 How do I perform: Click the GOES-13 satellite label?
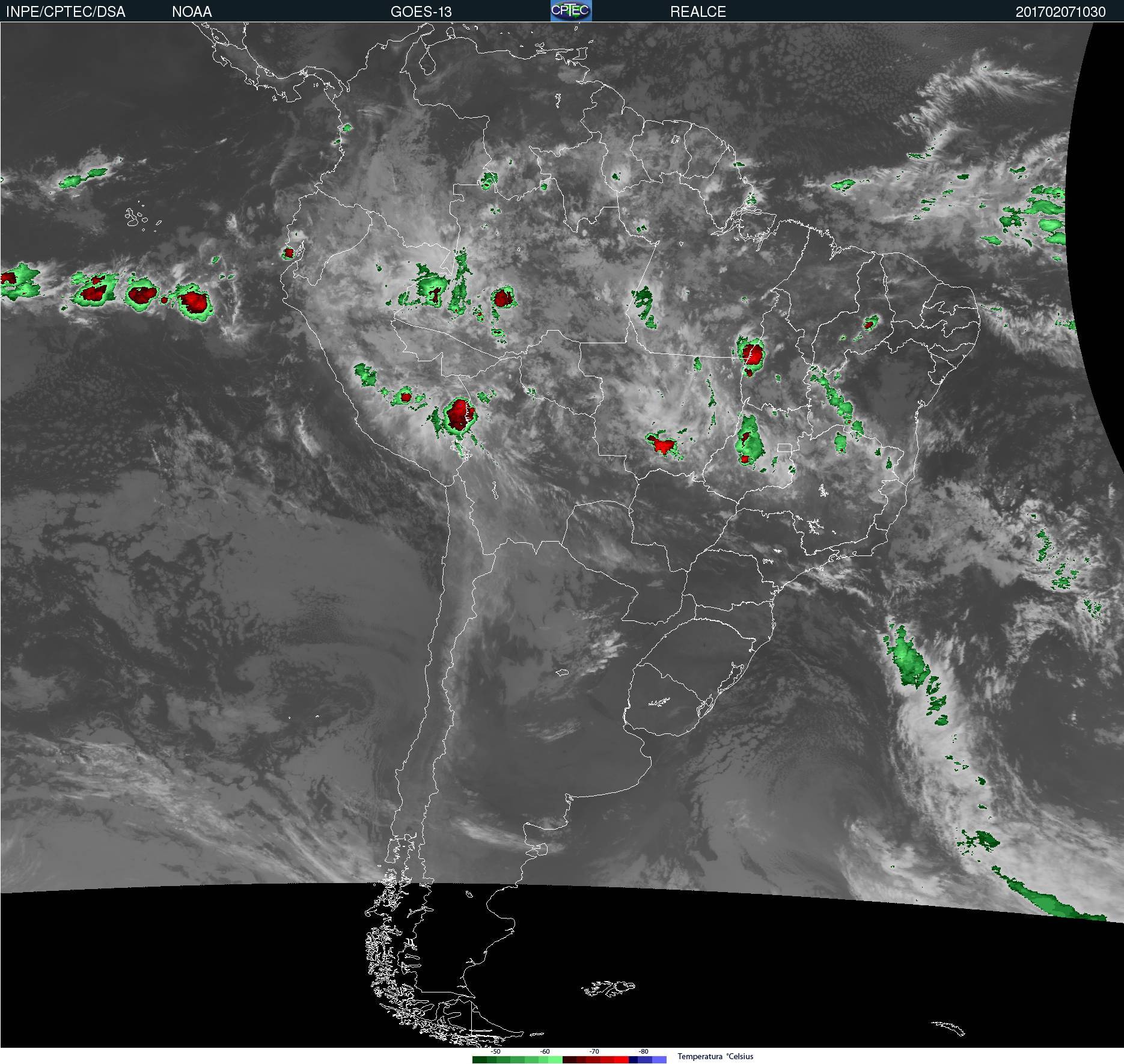pos(421,11)
